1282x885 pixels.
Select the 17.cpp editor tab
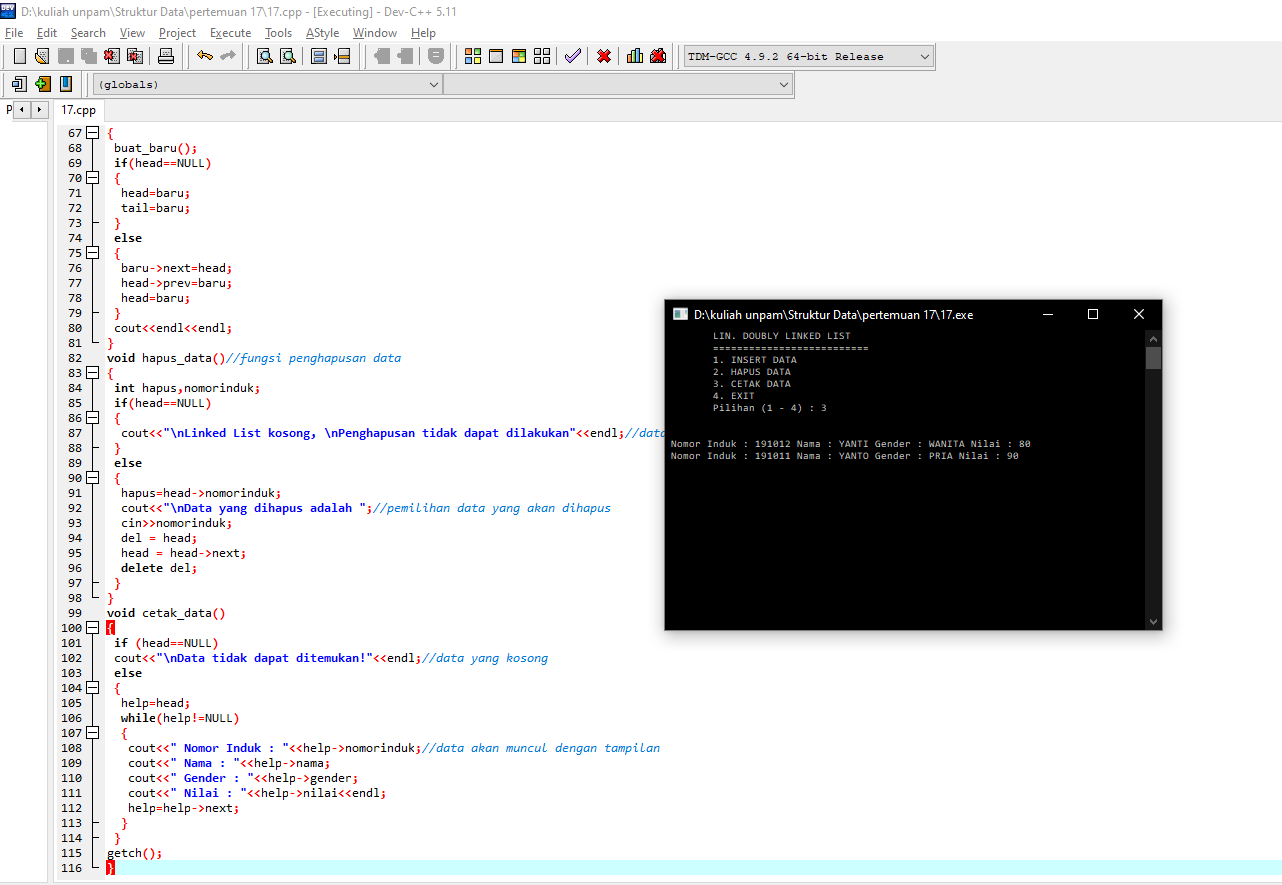coord(78,110)
